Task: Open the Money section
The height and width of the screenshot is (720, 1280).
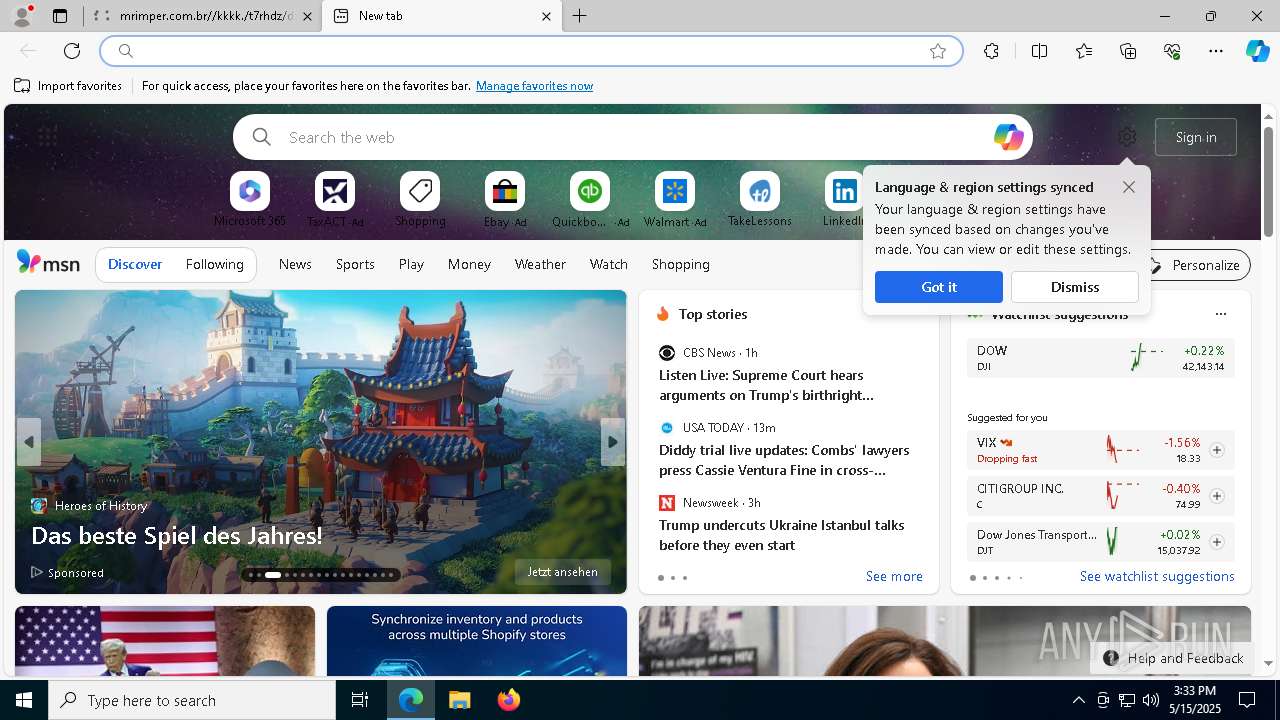Action: pos(469,264)
